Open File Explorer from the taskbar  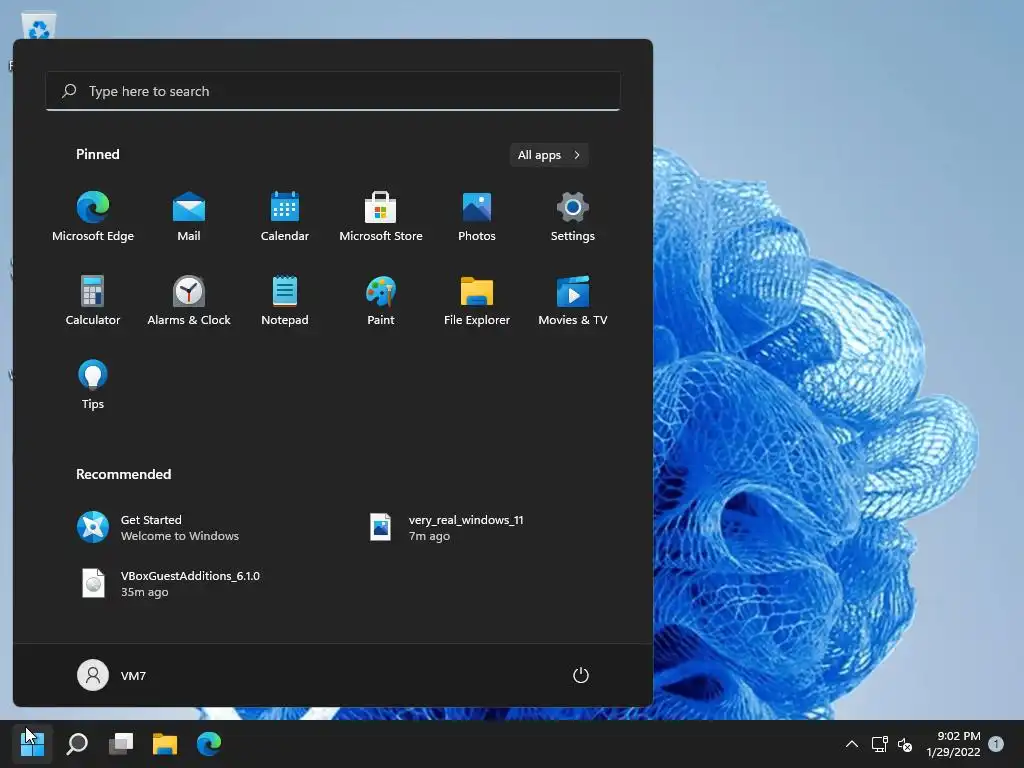pyautogui.click(x=165, y=743)
